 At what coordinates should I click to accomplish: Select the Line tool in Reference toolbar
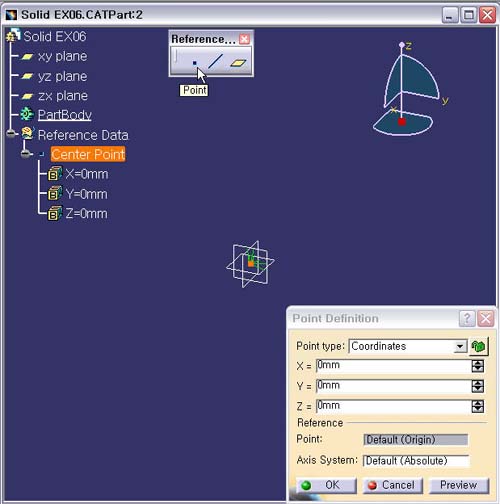click(215, 61)
